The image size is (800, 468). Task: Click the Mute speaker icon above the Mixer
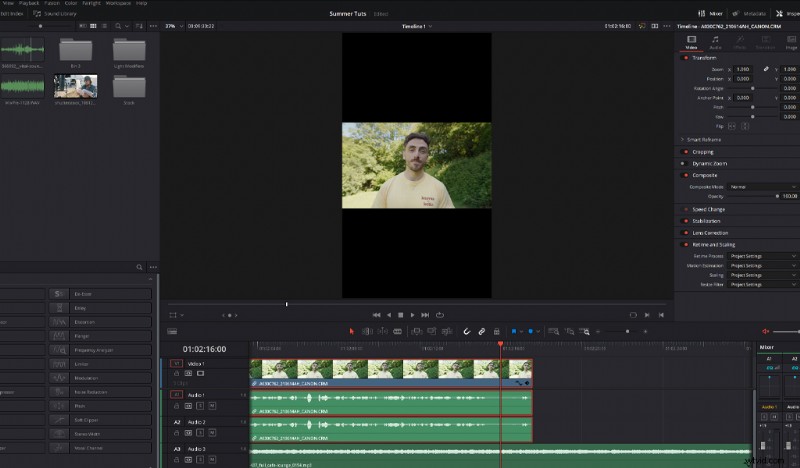click(x=765, y=331)
